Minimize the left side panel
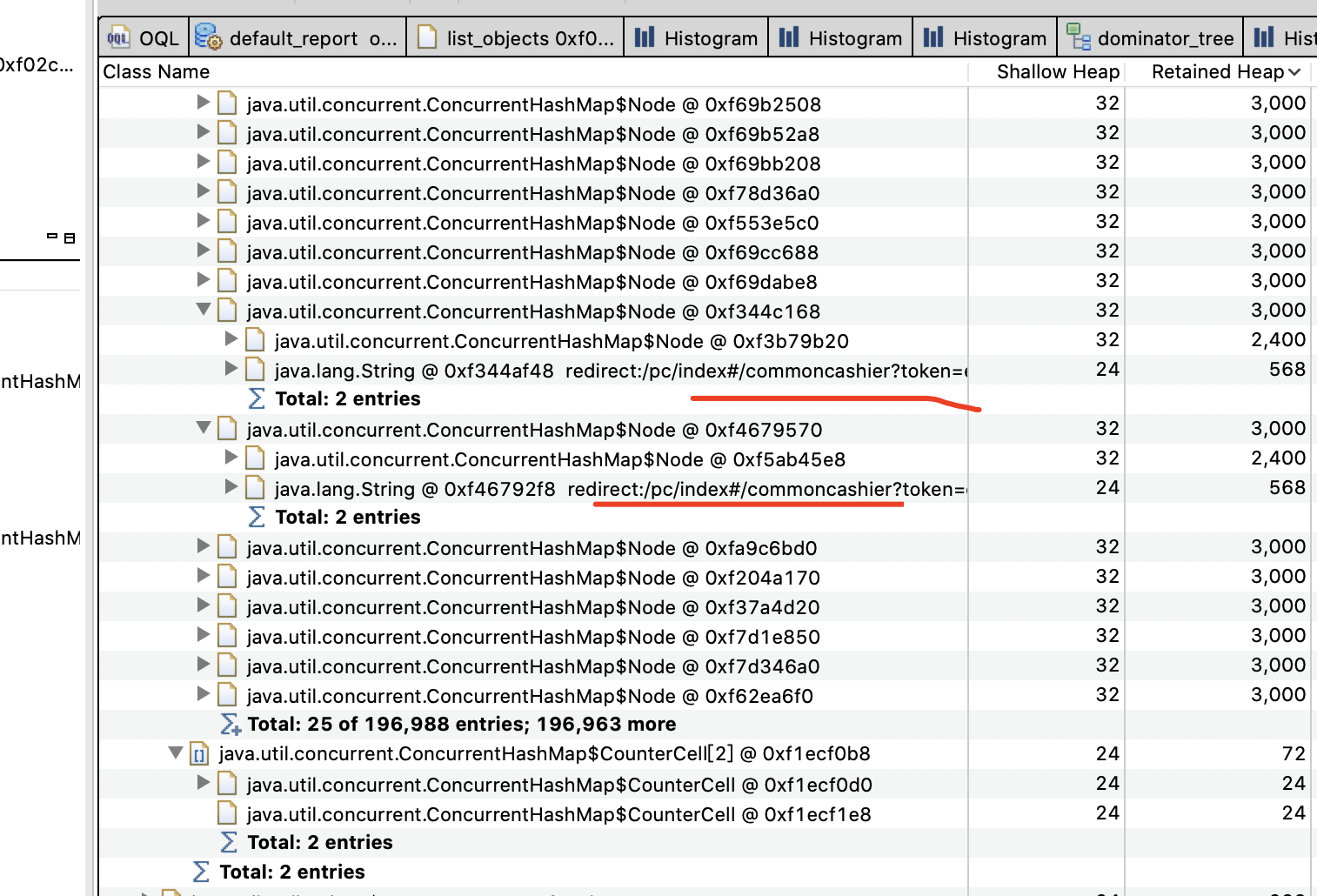The height and width of the screenshot is (896, 1317). coord(52,236)
